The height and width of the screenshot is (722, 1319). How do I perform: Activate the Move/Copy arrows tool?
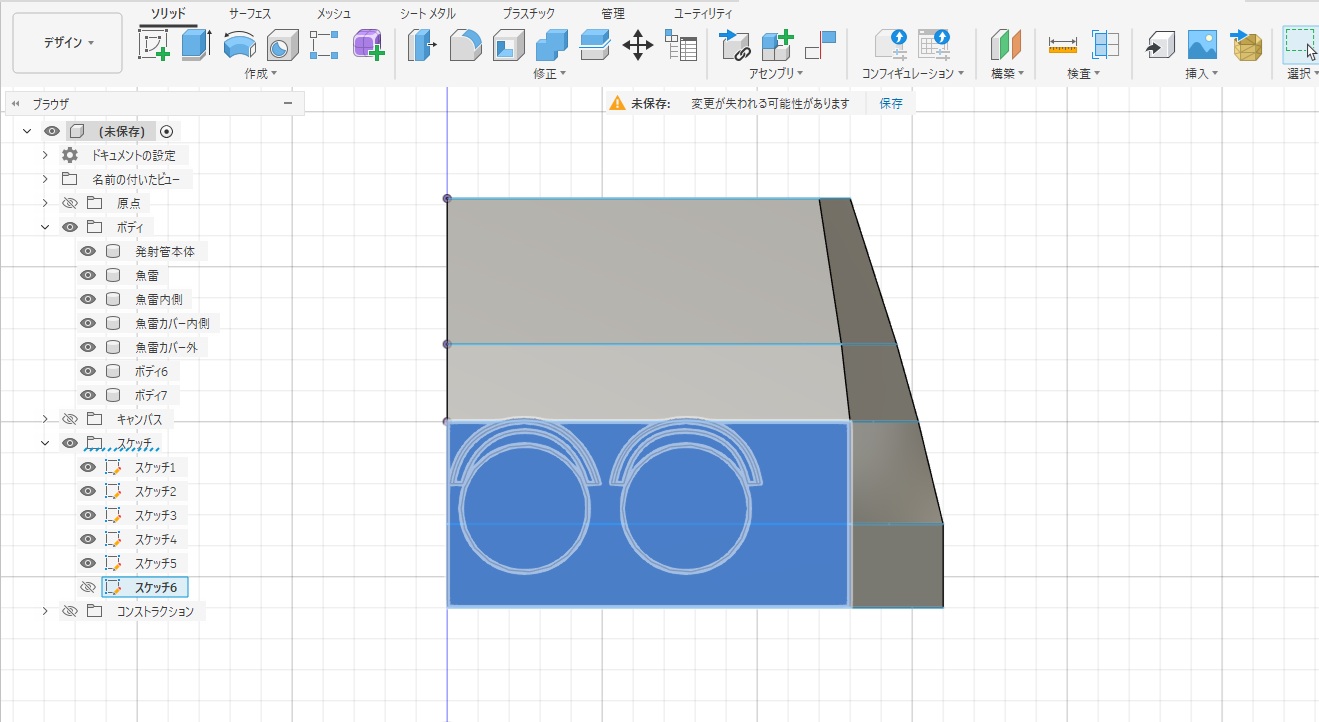pyautogui.click(x=637, y=45)
